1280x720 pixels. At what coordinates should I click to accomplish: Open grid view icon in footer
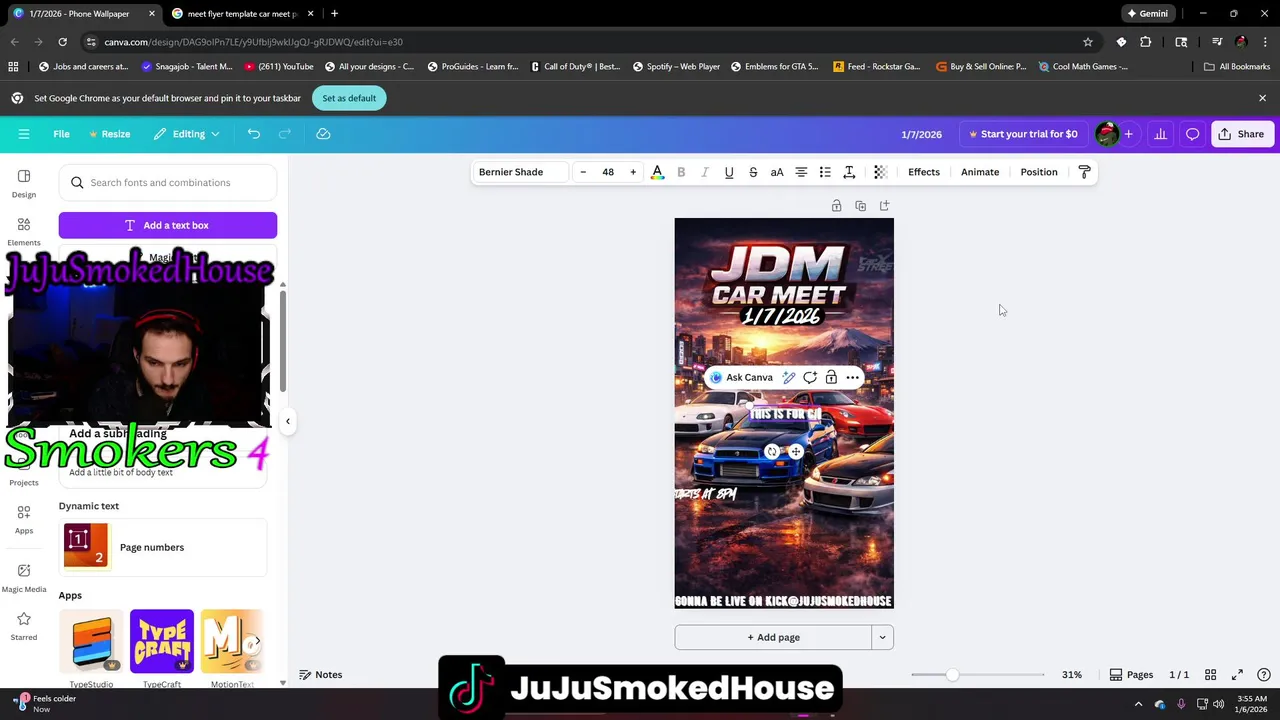click(1210, 675)
